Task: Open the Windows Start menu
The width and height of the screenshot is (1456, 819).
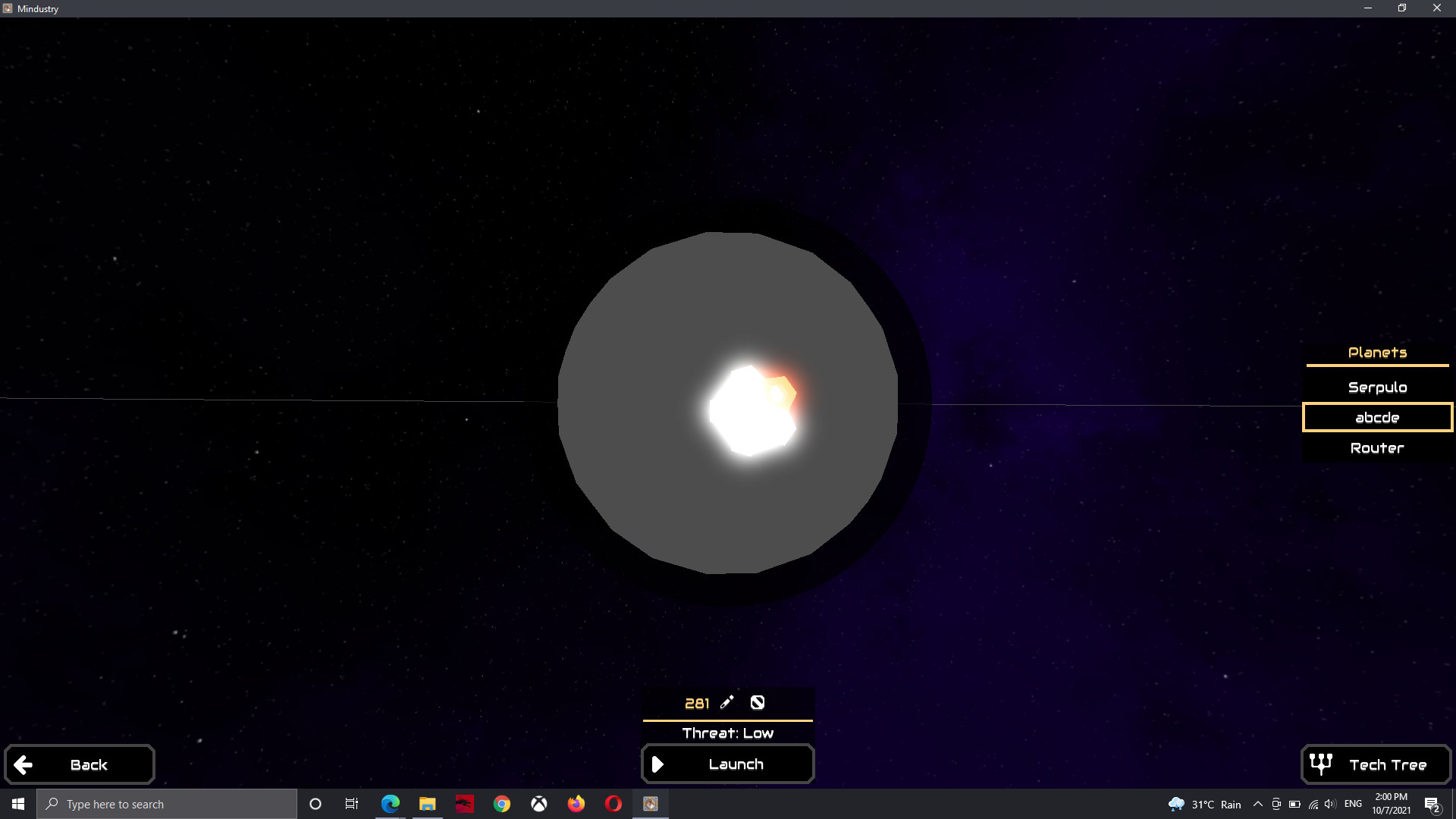Action: pyautogui.click(x=18, y=804)
